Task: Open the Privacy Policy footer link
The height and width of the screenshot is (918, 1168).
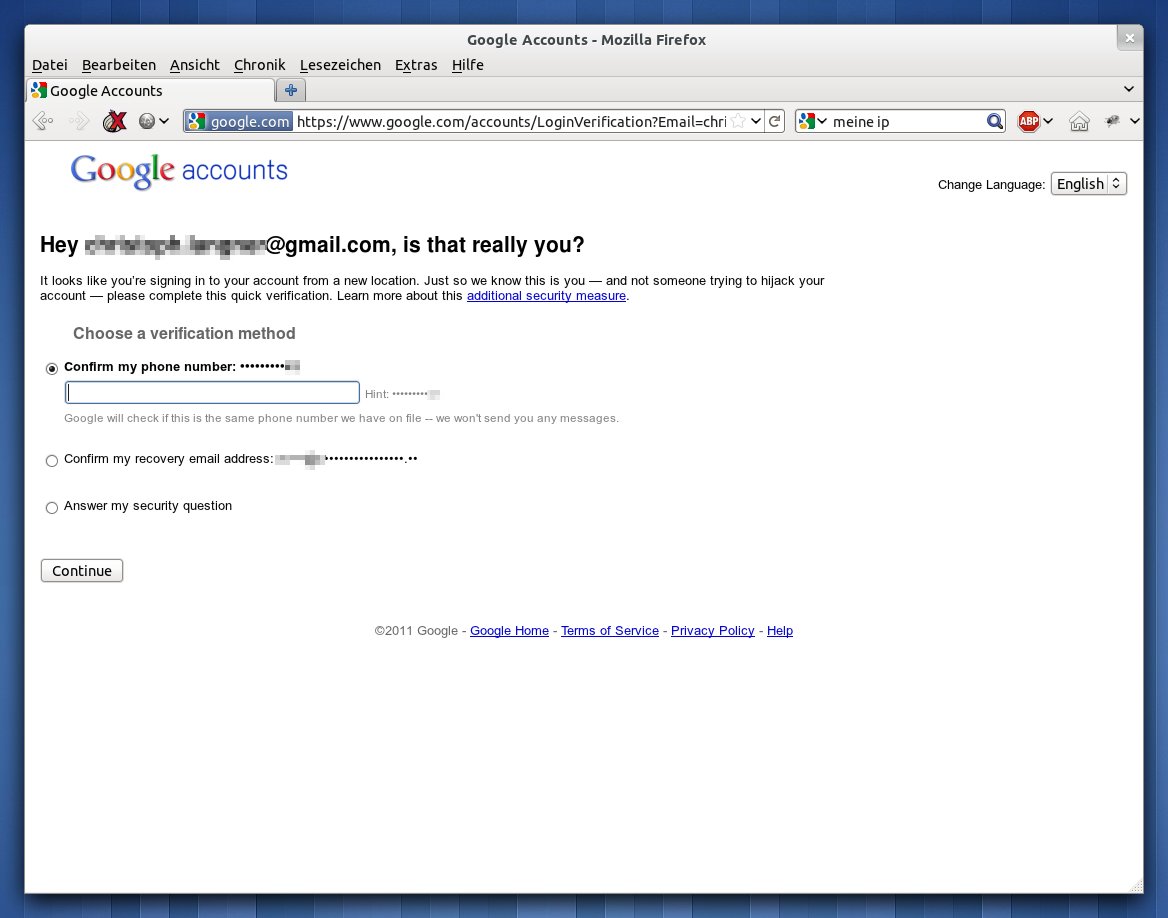Action: tap(712, 631)
